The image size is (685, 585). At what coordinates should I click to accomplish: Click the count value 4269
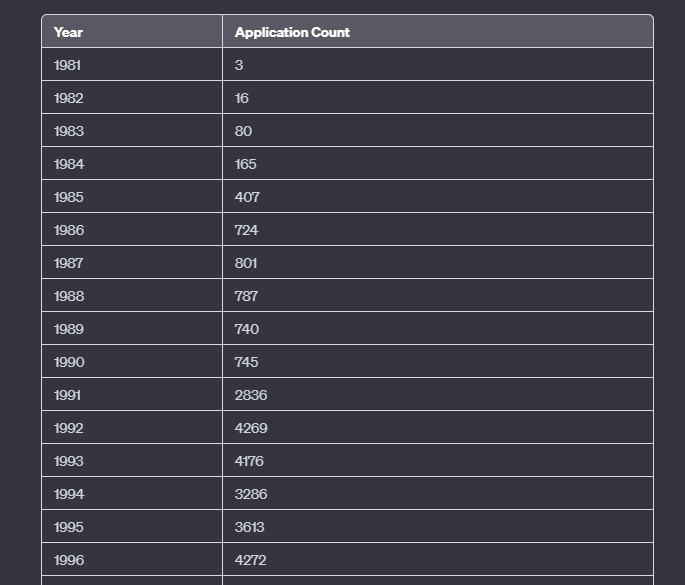(251, 428)
